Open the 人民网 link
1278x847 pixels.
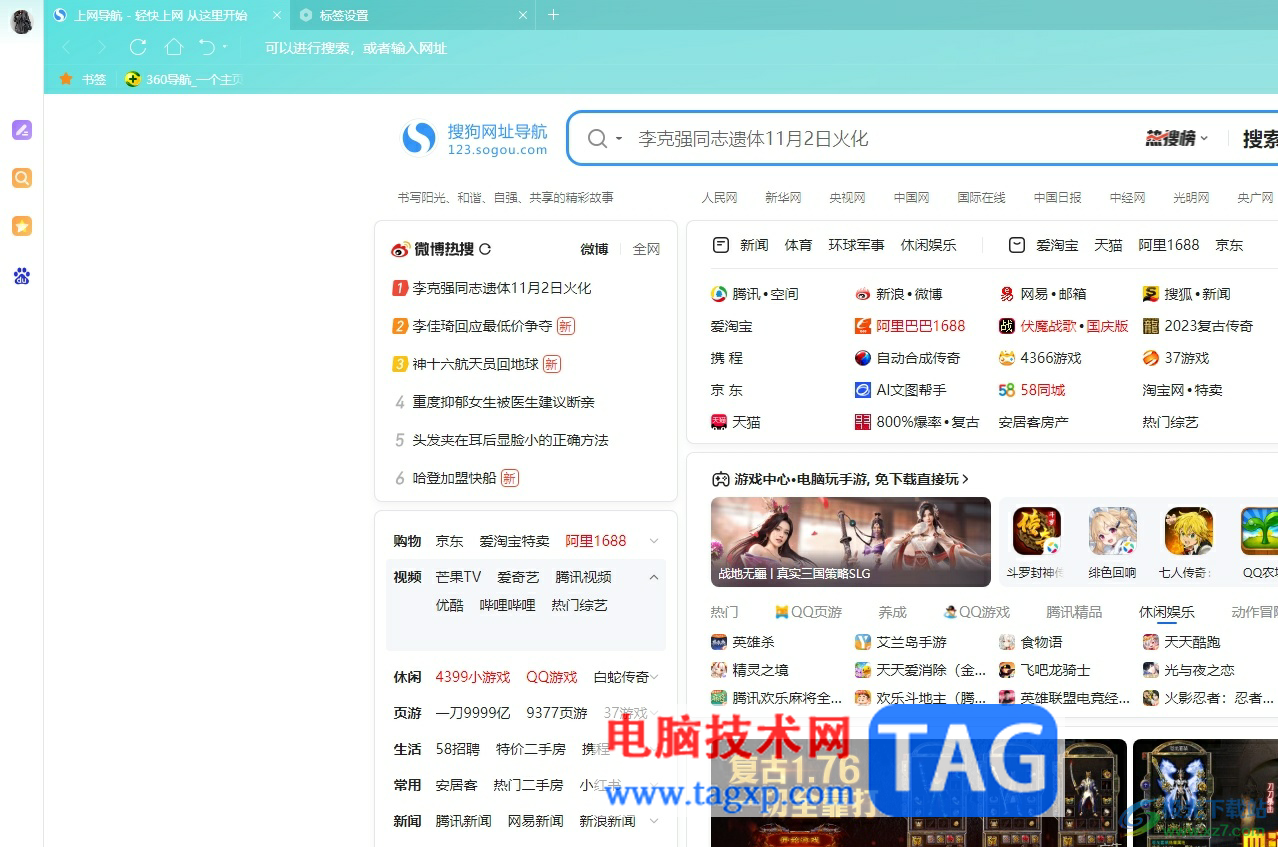tap(719, 198)
